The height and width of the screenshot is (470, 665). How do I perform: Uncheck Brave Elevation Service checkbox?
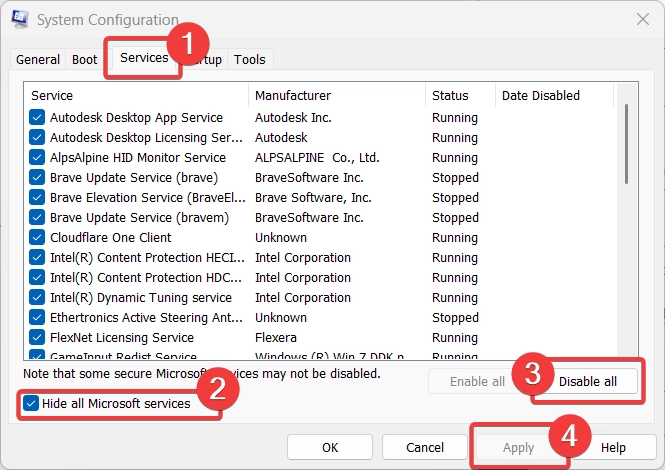[37, 197]
